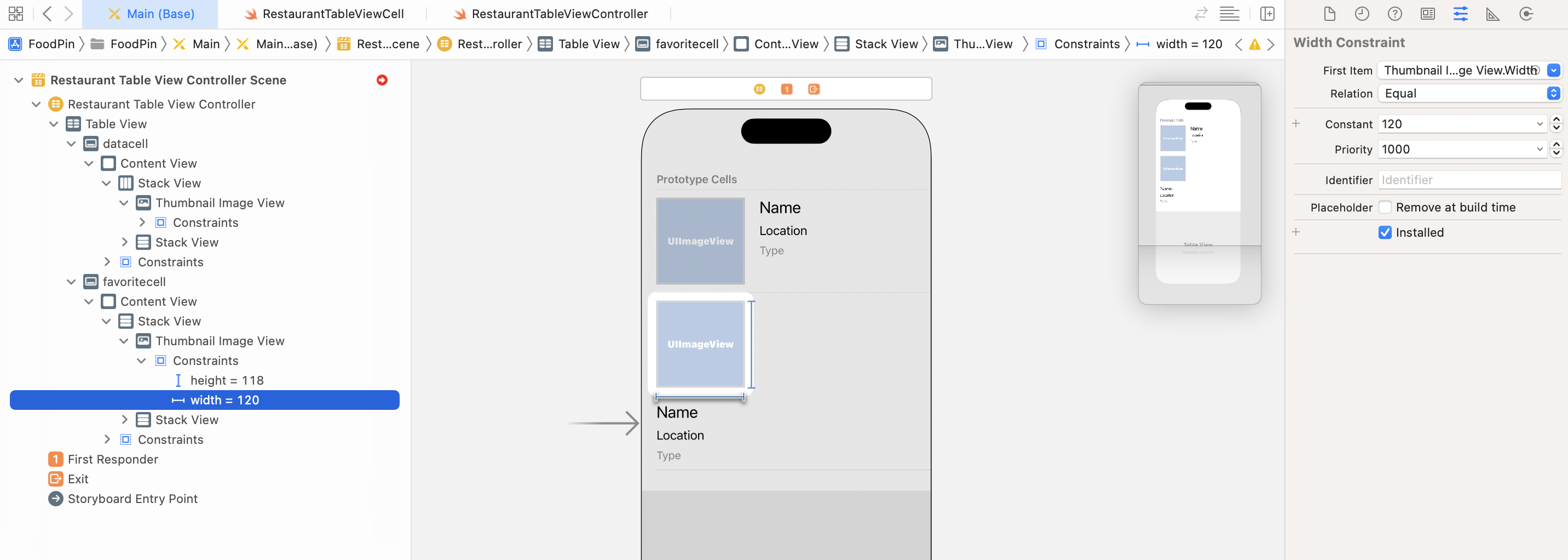Switch to the Main (Base) tab
The width and height of the screenshot is (1568, 560).
tap(151, 13)
